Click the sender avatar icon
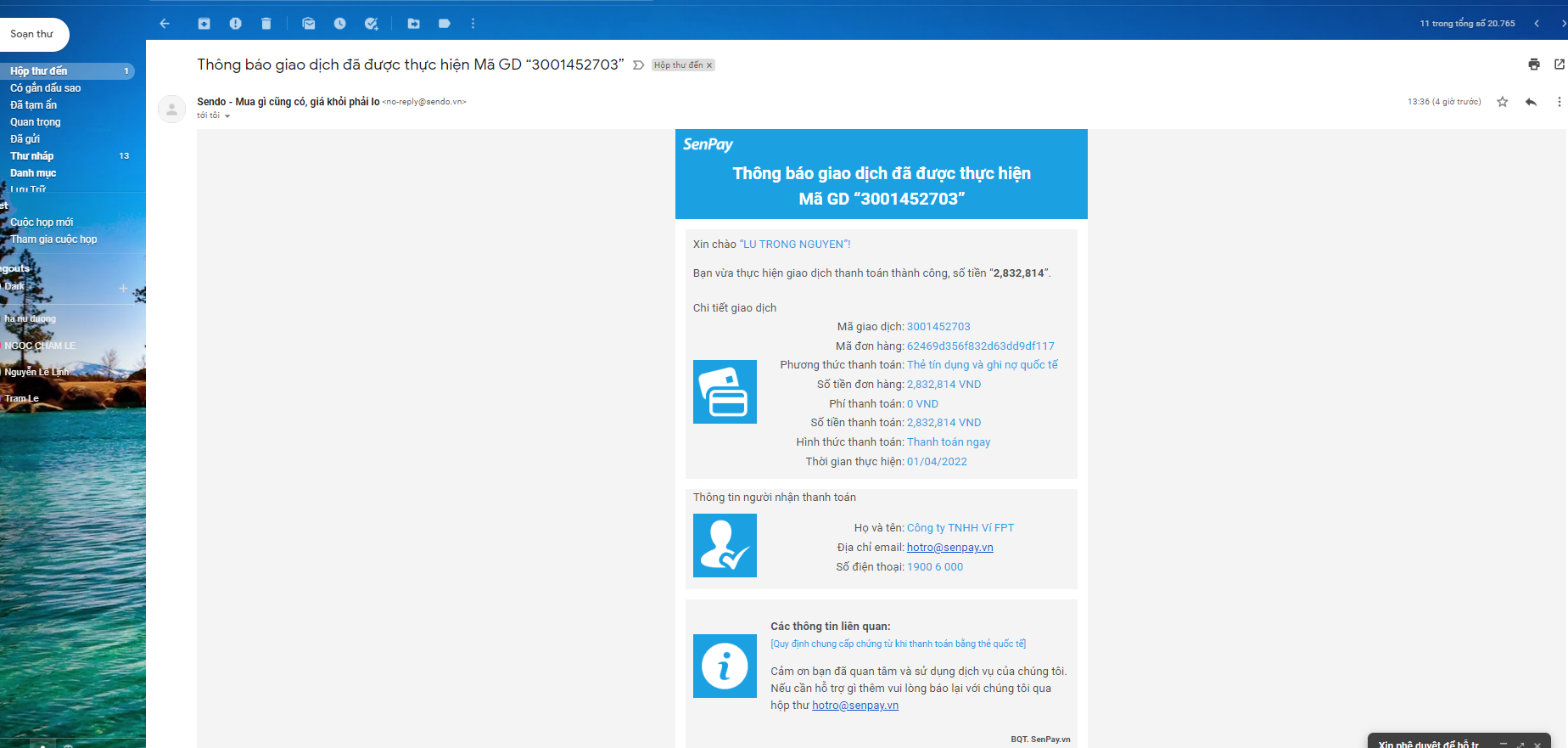The image size is (1568, 748). click(x=172, y=109)
